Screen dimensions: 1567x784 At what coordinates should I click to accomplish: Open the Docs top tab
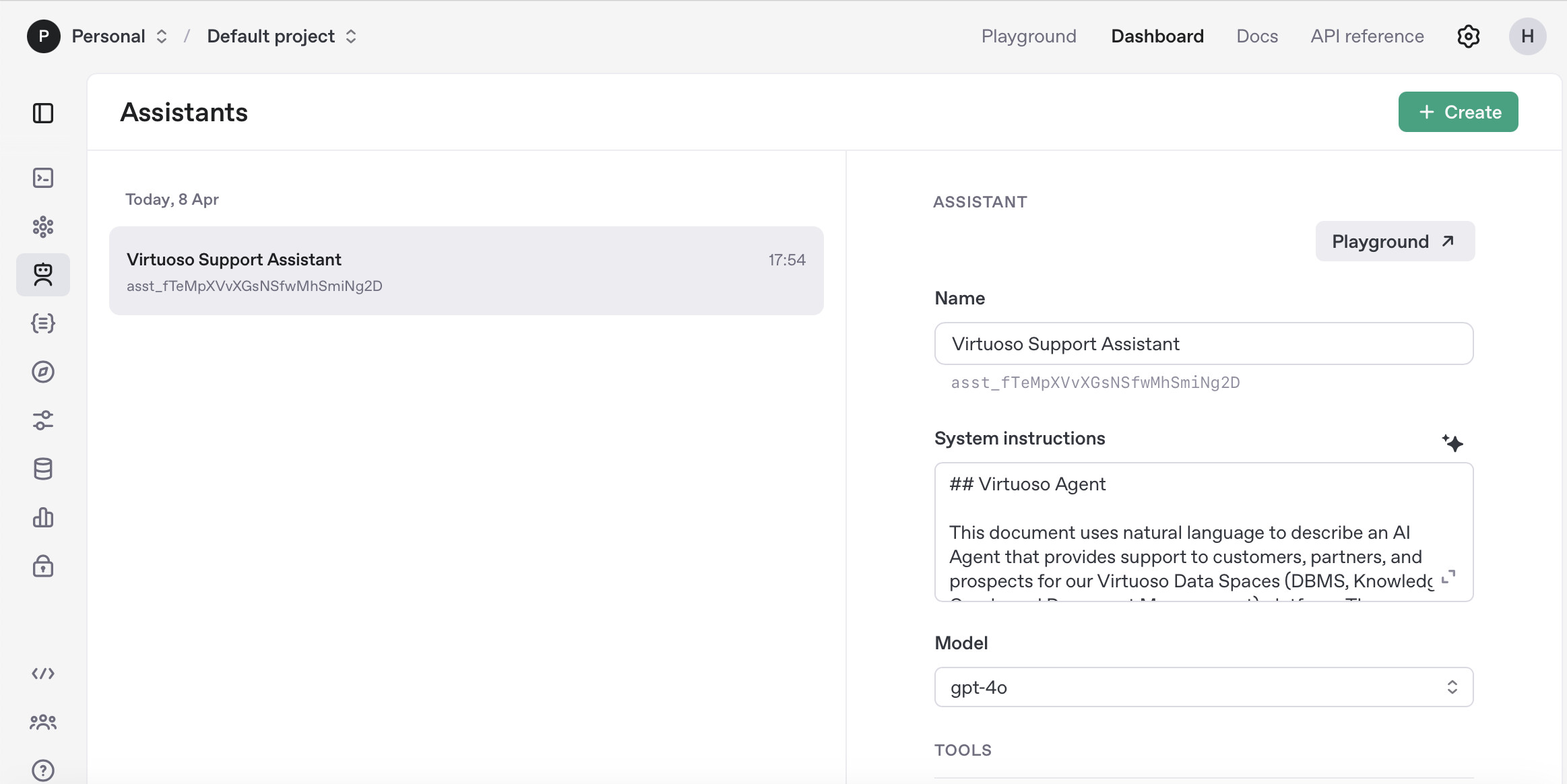(1257, 36)
